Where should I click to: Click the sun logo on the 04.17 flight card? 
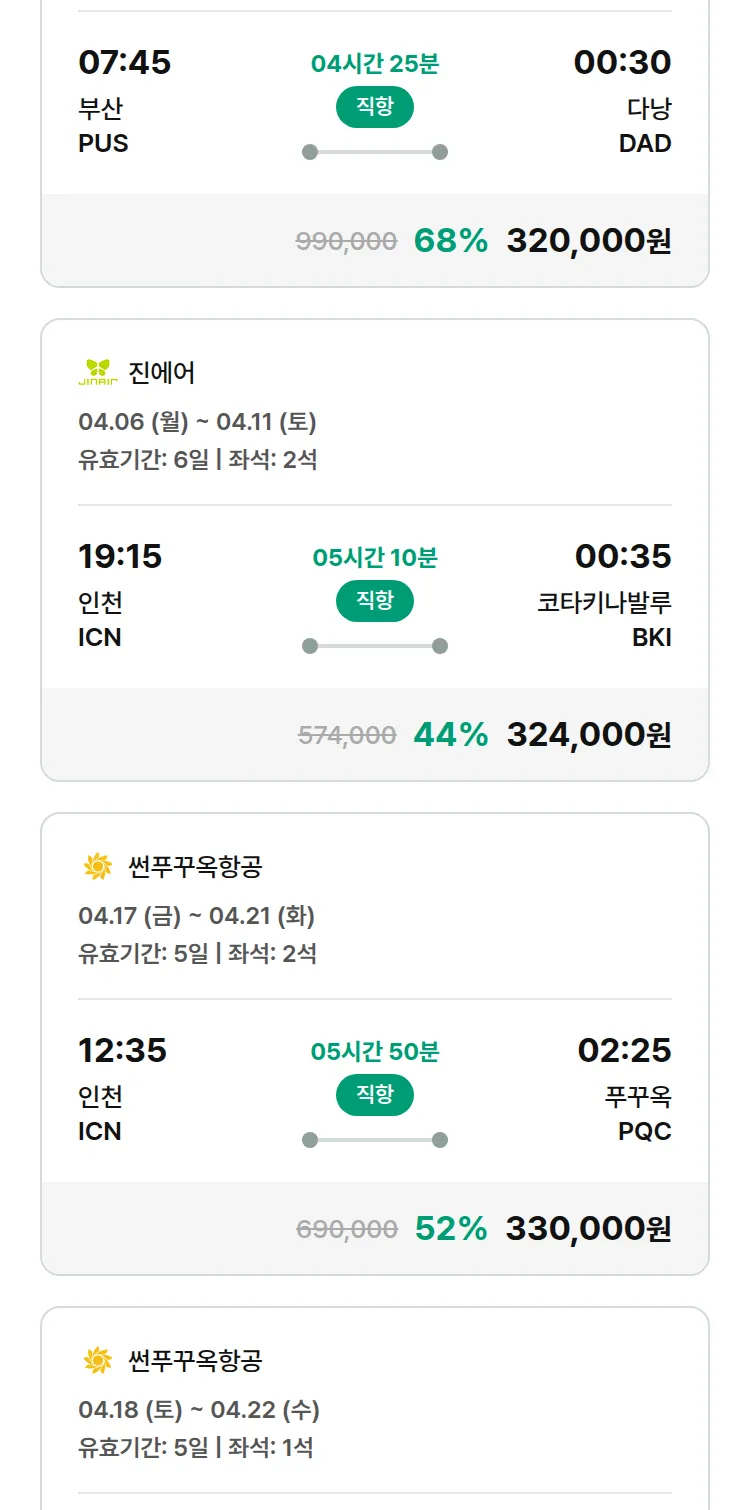point(98,867)
